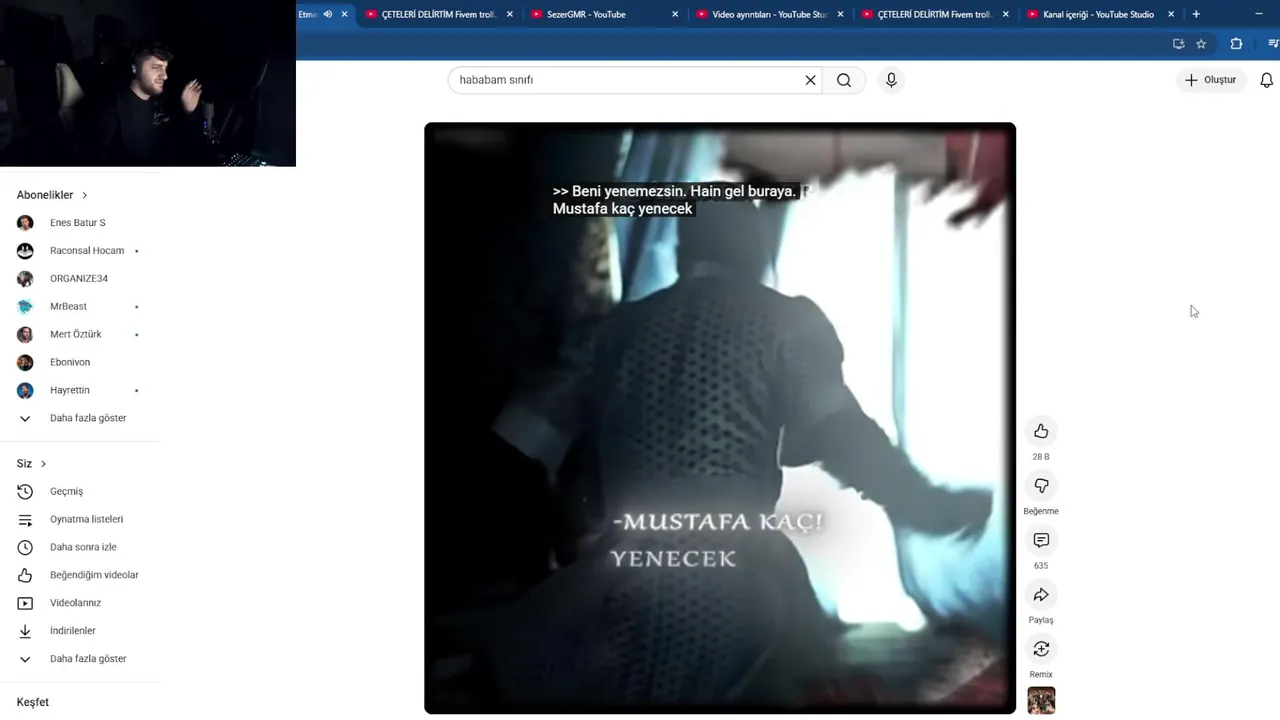Open Enes Batur S subscription
Viewport: 1280px width, 720px height.
tap(79, 223)
